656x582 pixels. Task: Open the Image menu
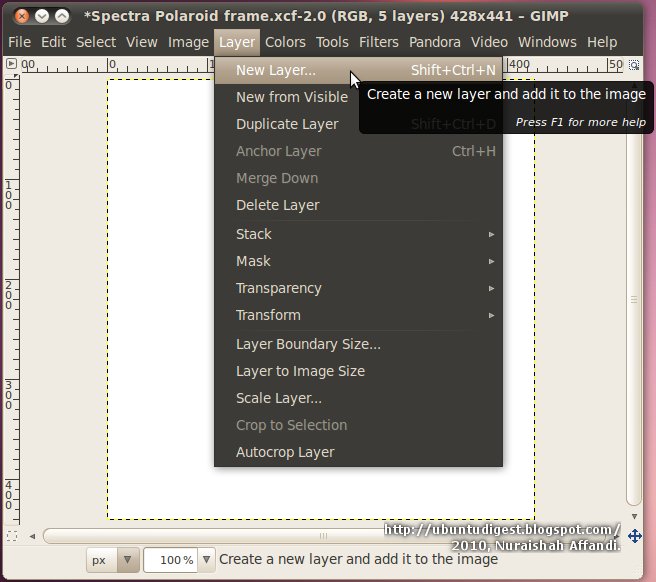click(x=188, y=42)
